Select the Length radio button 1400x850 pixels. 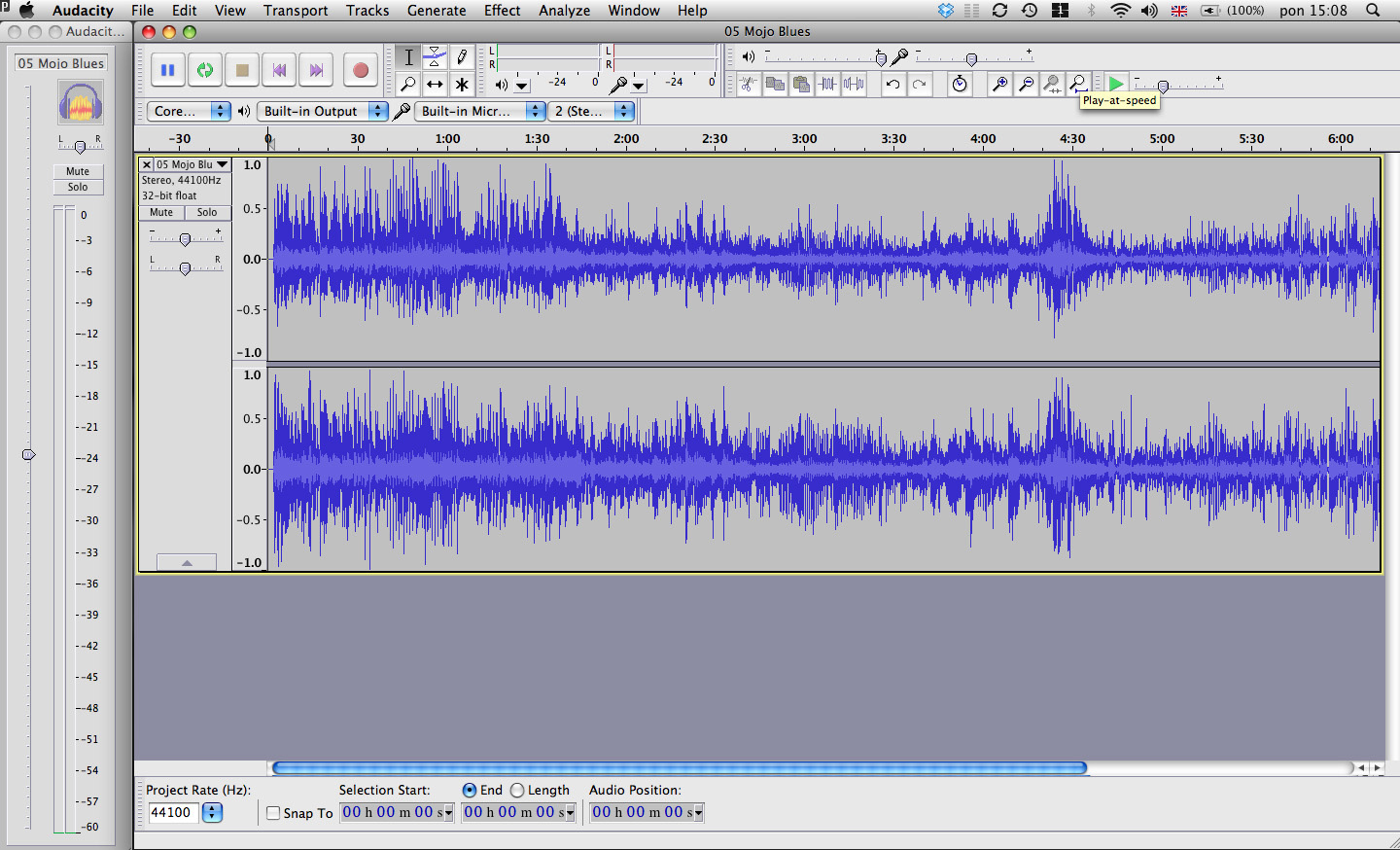pos(517,790)
